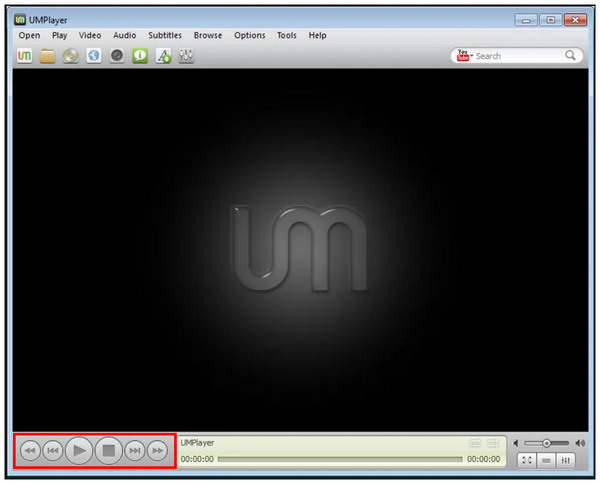The height and width of the screenshot is (484, 600).
Task: Toggle the playlist button
Action: click(x=546, y=460)
